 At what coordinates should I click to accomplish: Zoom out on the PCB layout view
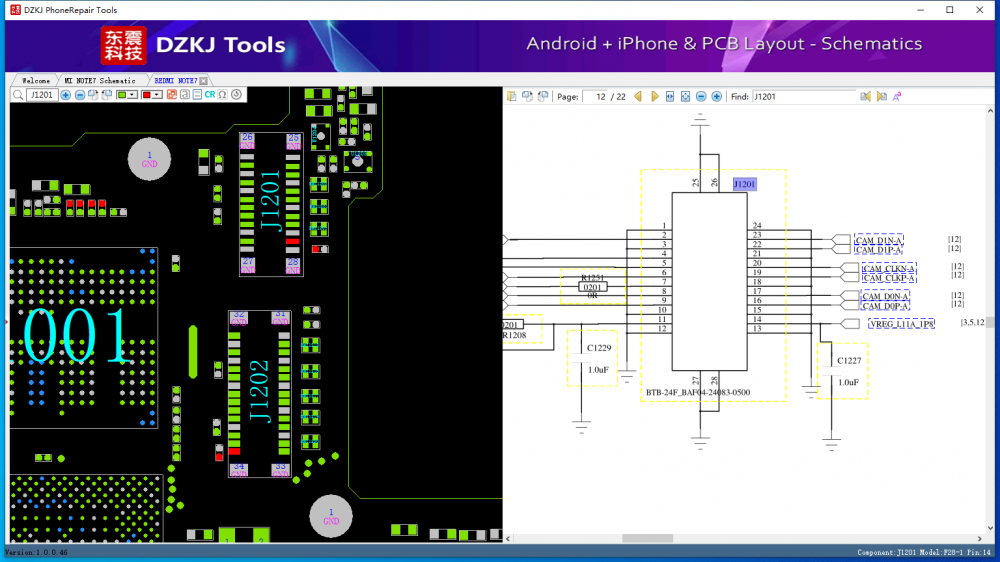[x=80, y=95]
